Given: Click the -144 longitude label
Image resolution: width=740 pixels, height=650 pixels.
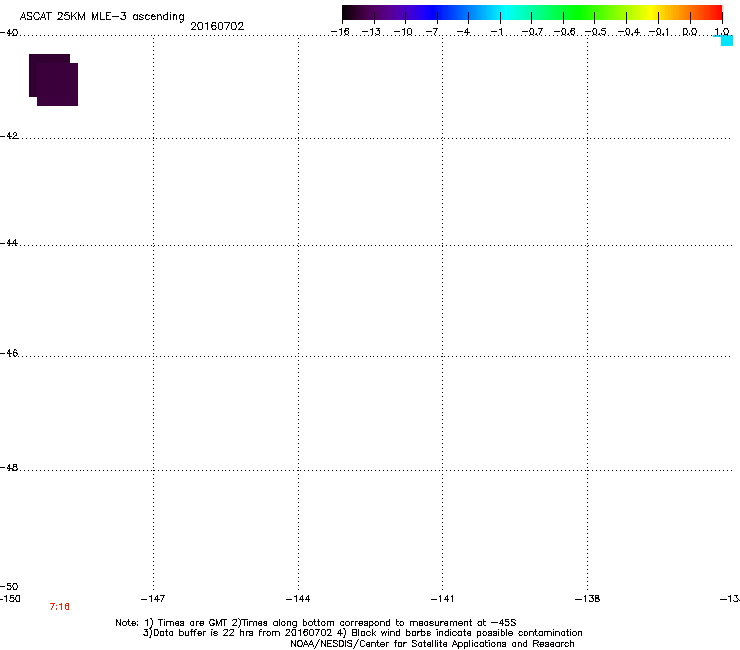Looking at the screenshot, I should point(298,599).
